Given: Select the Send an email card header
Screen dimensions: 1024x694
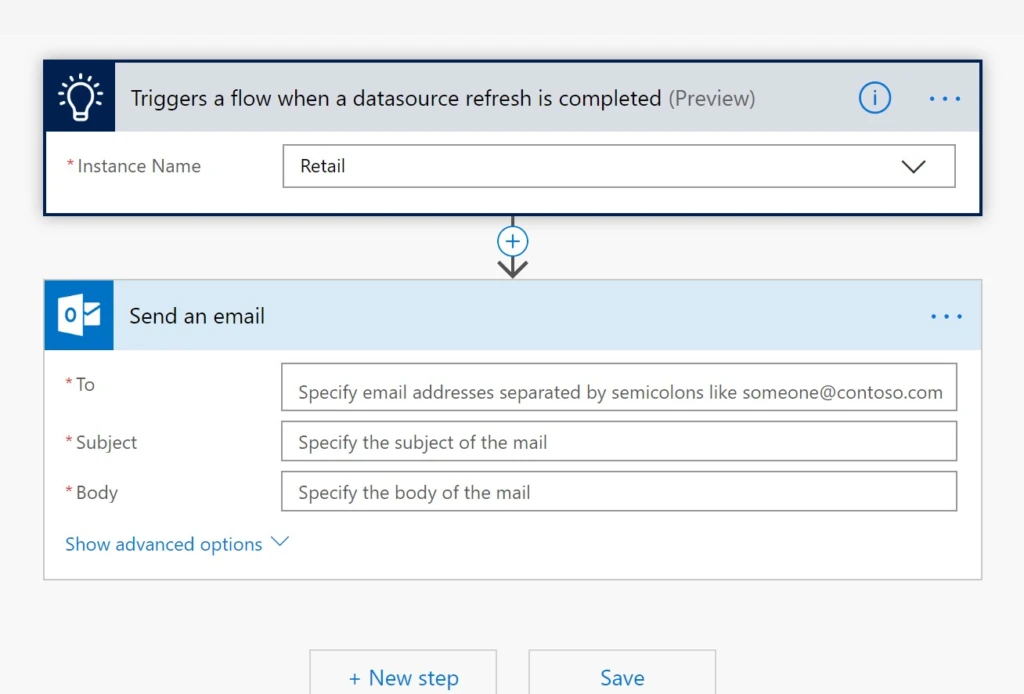Looking at the screenshot, I should click(196, 315).
